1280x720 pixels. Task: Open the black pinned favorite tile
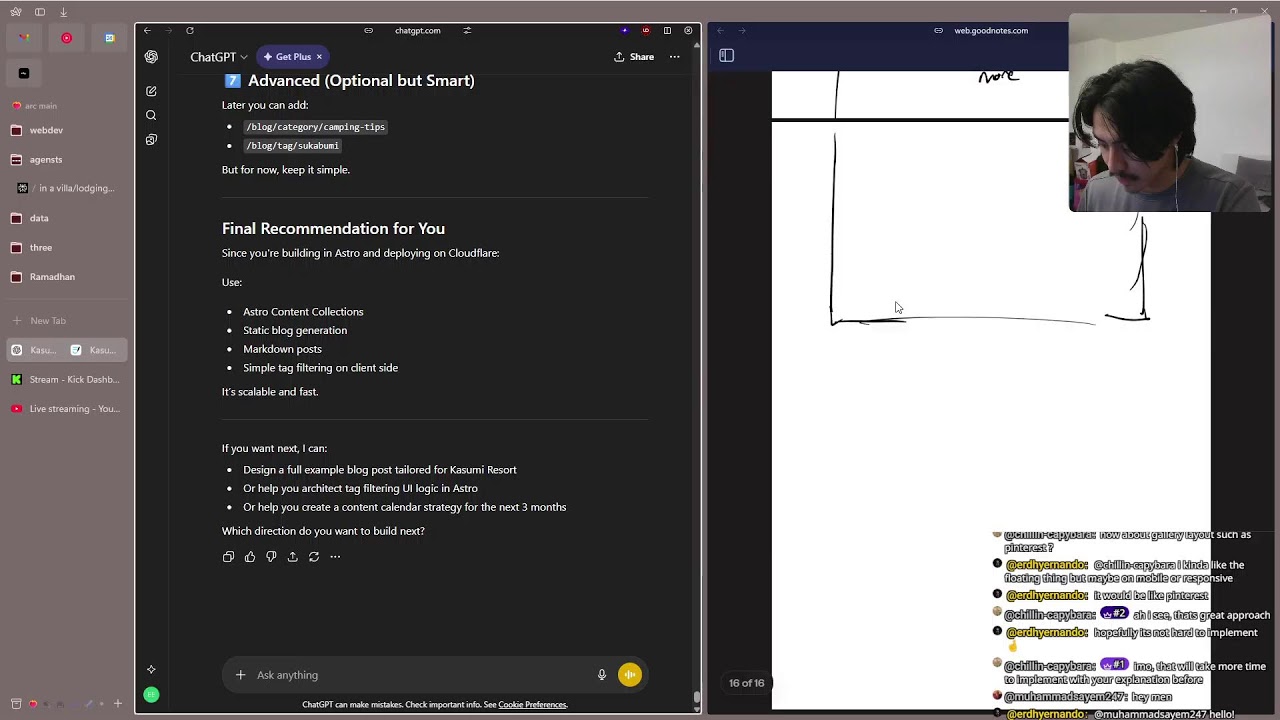pyautogui.click(x=24, y=73)
